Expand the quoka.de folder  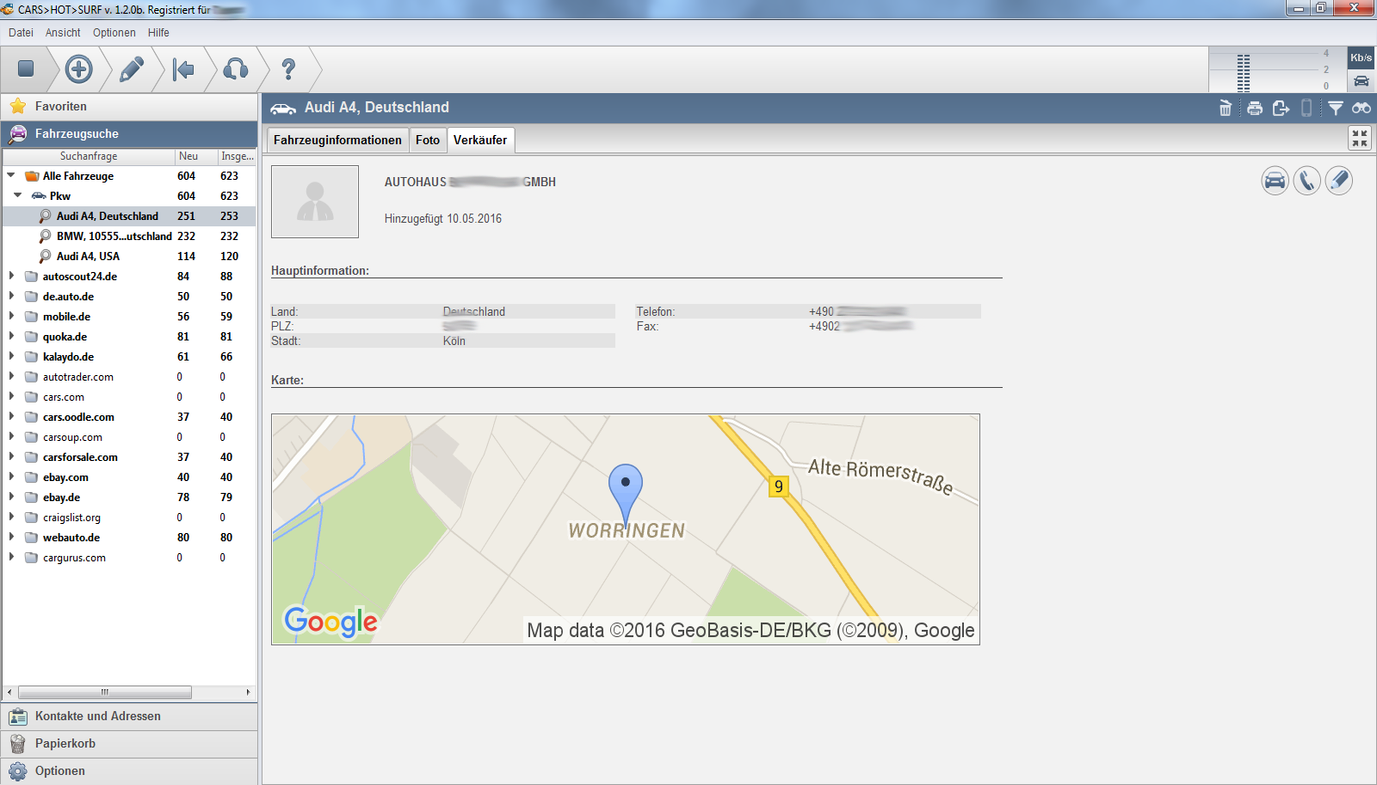[11, 336]
